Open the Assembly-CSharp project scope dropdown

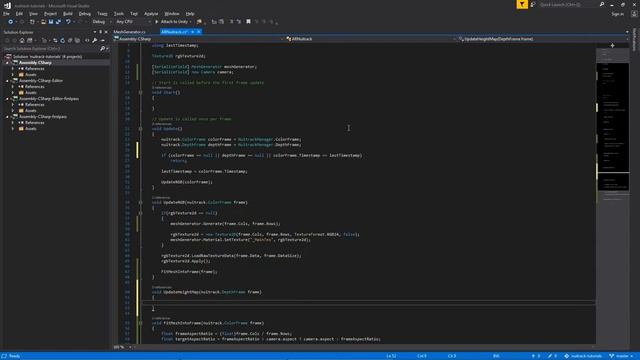(198, 39)
